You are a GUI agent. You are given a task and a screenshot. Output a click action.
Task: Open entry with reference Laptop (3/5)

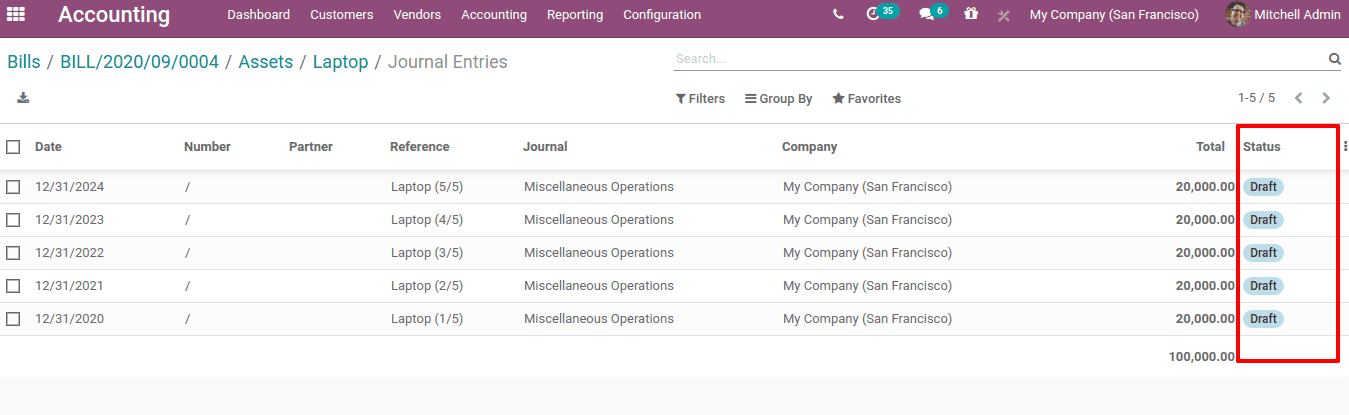point(427,253)
